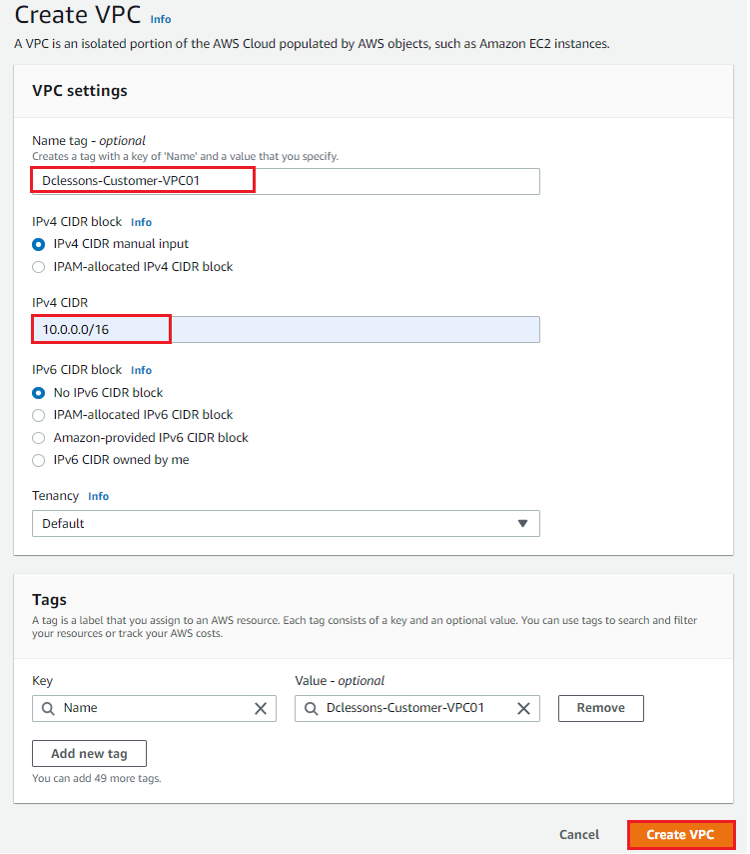Image resolution: width=750 pixels, height=854 pixels.
Task: Click Add new tag
Action: point(88,753)
